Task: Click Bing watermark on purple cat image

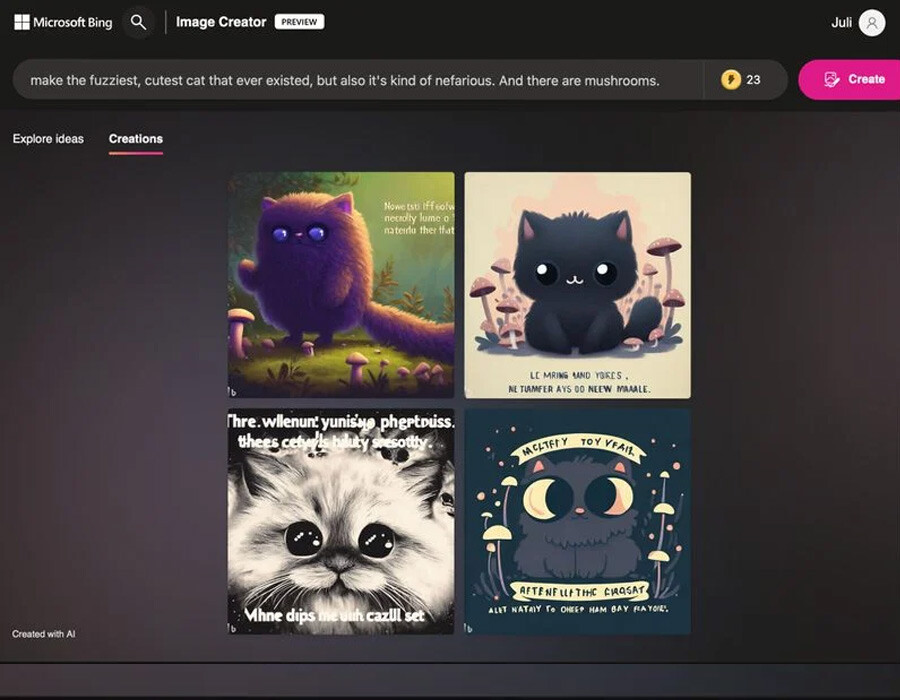Action: pos(233,391)
